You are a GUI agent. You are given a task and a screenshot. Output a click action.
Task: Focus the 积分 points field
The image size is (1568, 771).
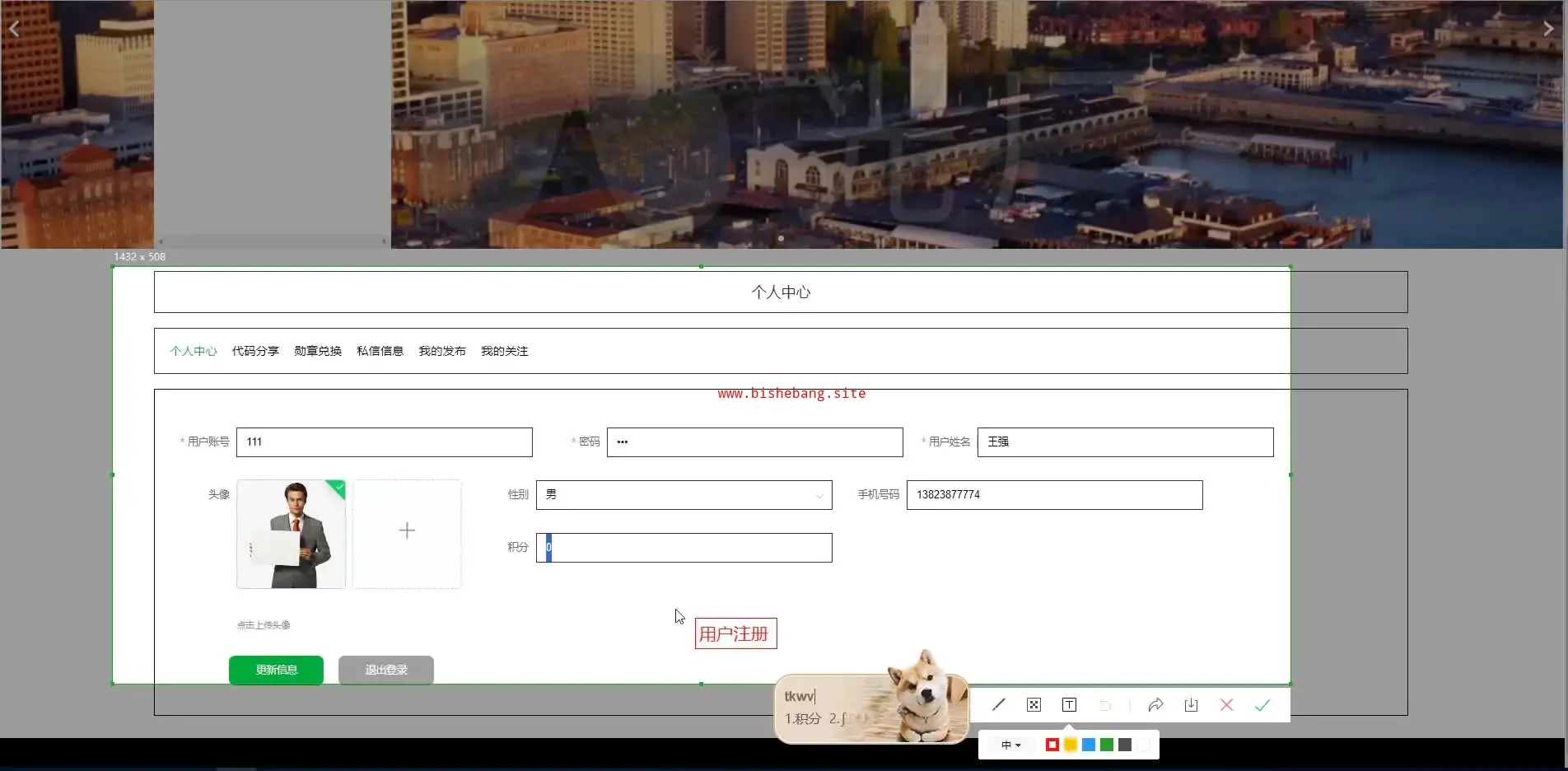point(684,548)
